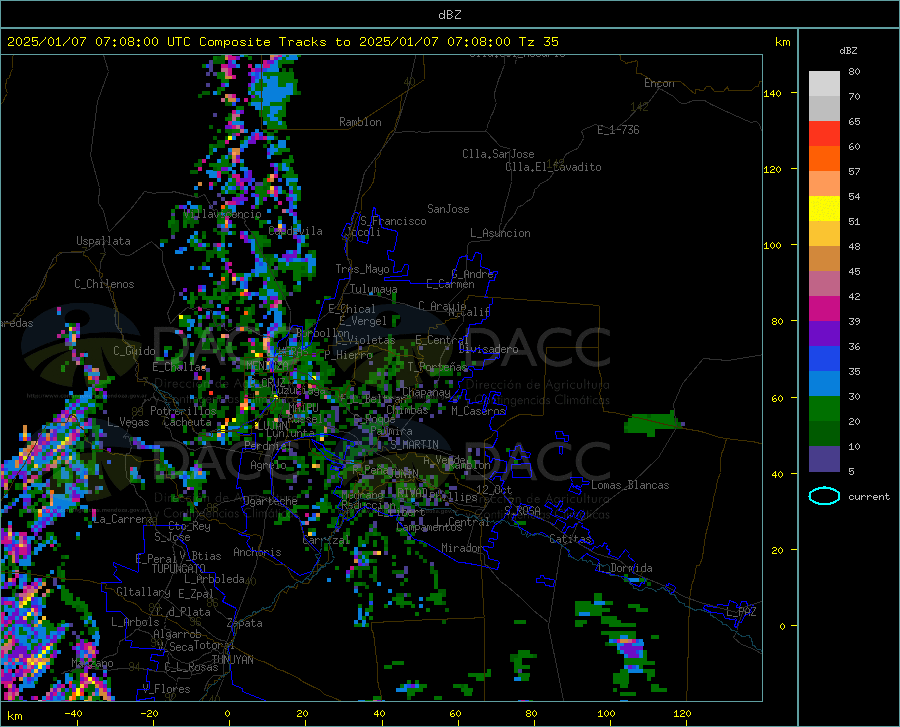Viewport: 900px width, 727px height.
Task: Click the light blue 35 dBZ legend swatch
Action: pos(824,383)
